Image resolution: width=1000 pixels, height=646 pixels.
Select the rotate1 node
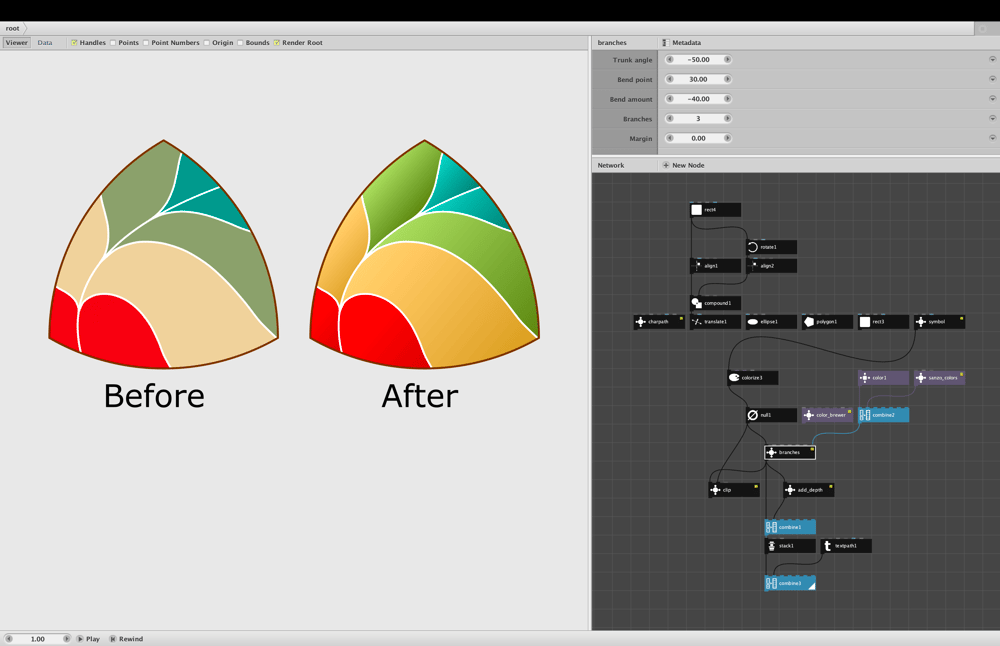(771, 247)
